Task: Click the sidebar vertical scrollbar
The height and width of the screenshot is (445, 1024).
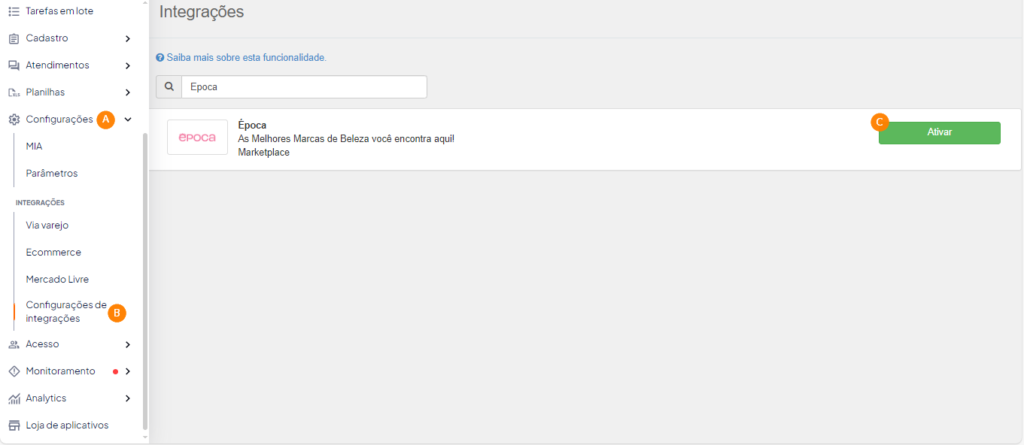Action: [144, 281]
